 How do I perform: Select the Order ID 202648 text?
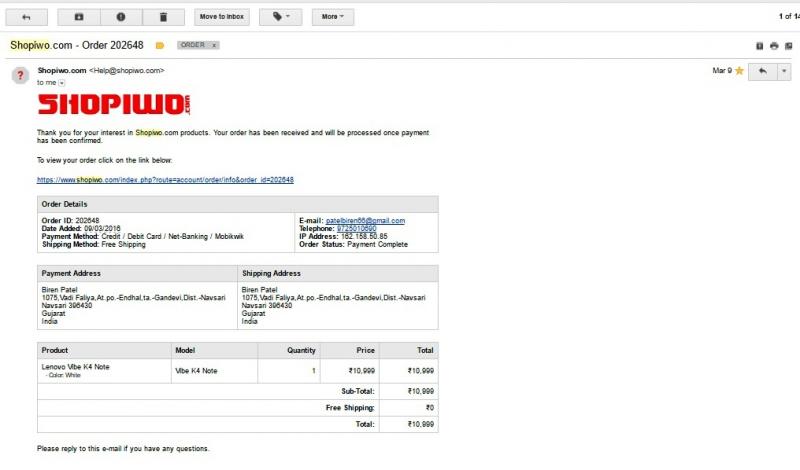70,220
